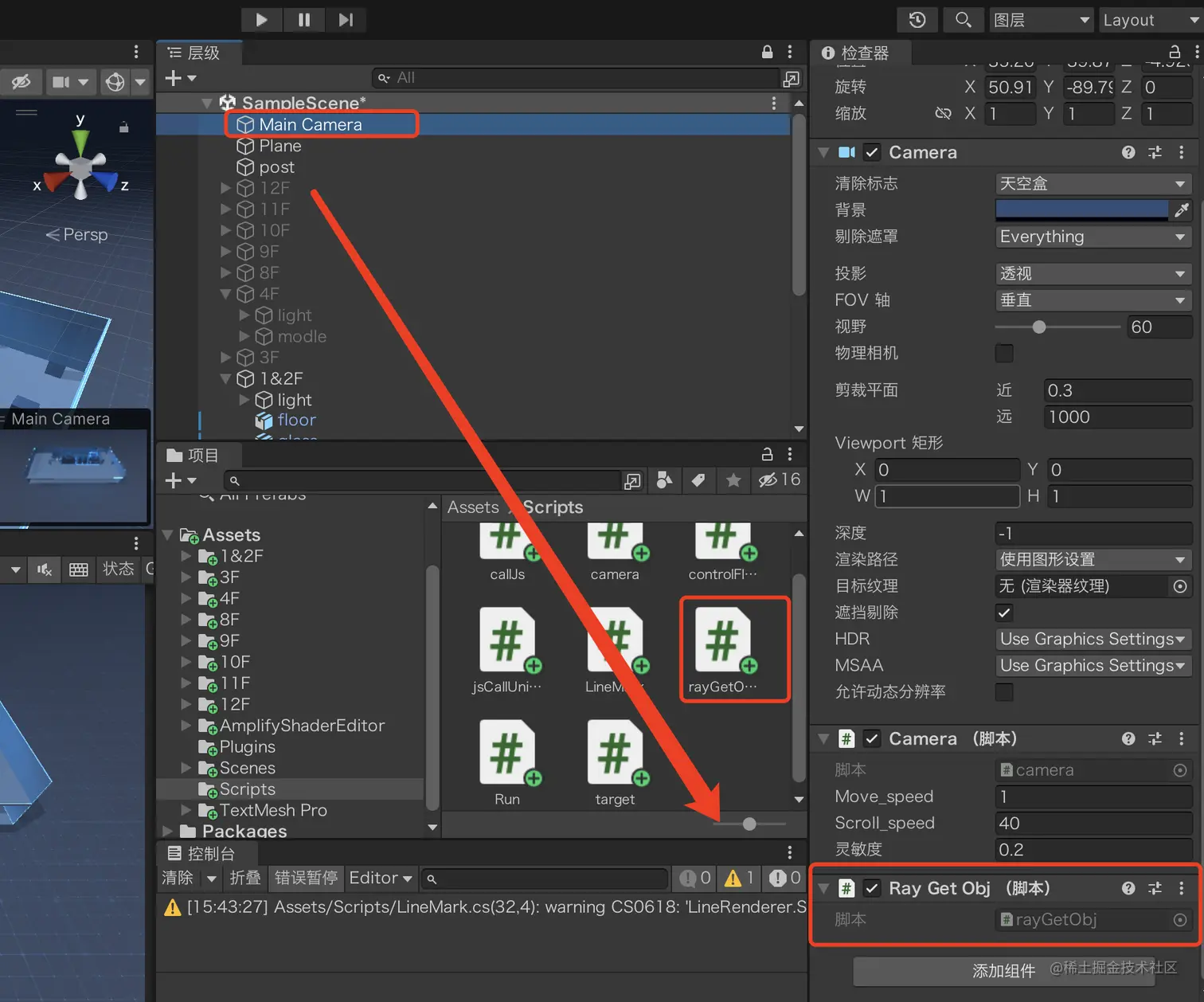Screen dimensions: 1204x1002
Task: Select the Run script asset
Action: pos(507,762)
